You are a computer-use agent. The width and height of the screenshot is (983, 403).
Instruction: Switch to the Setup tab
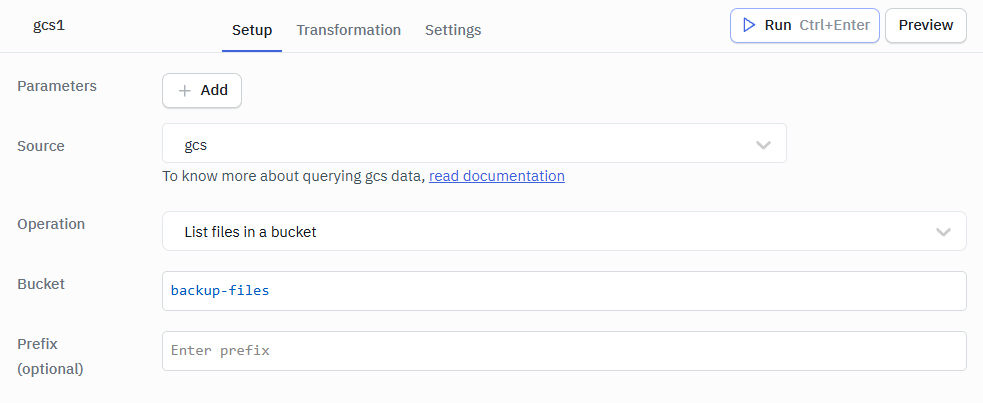252,30
